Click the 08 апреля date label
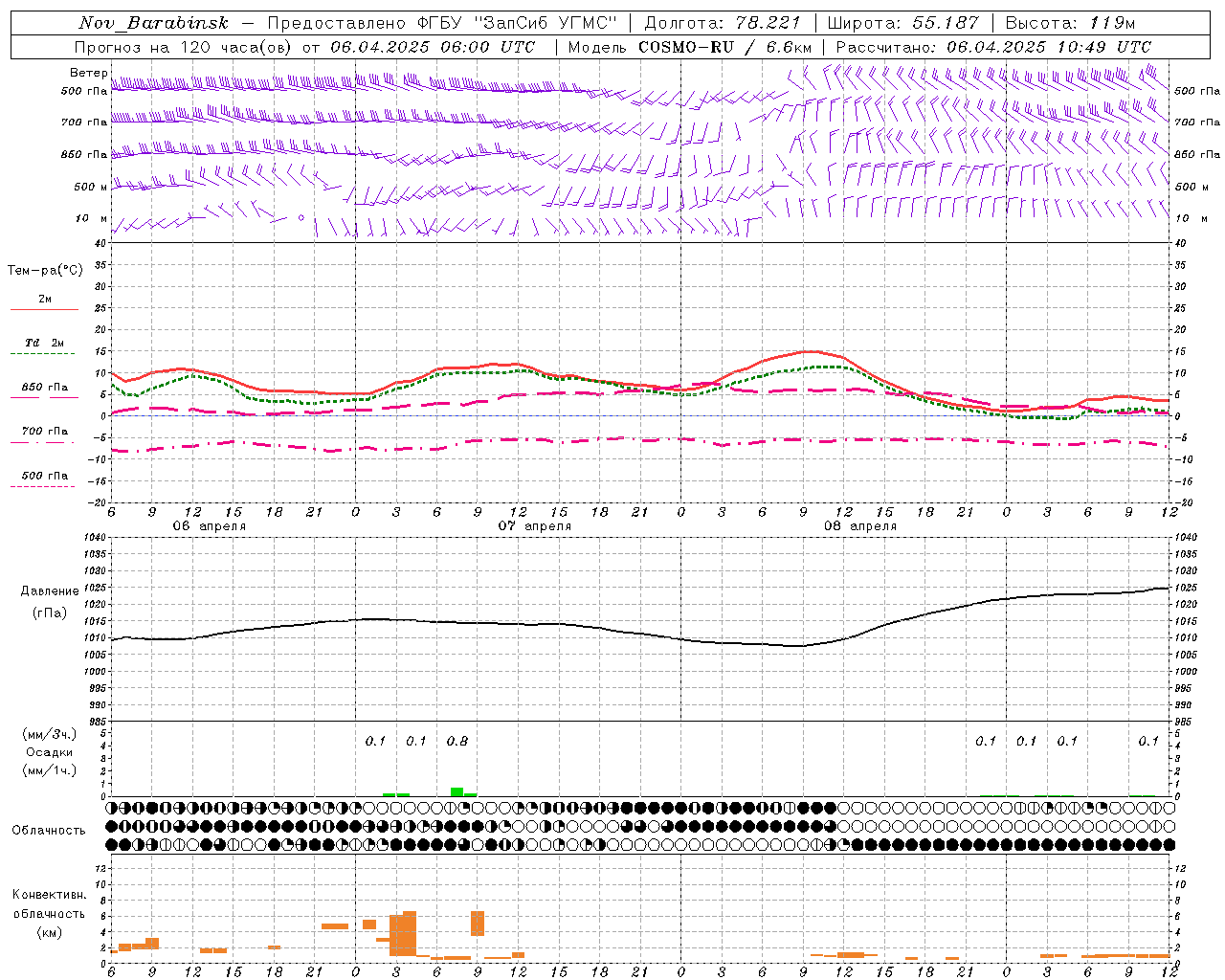Screen dimensions: 1225x980 (859, 526)
